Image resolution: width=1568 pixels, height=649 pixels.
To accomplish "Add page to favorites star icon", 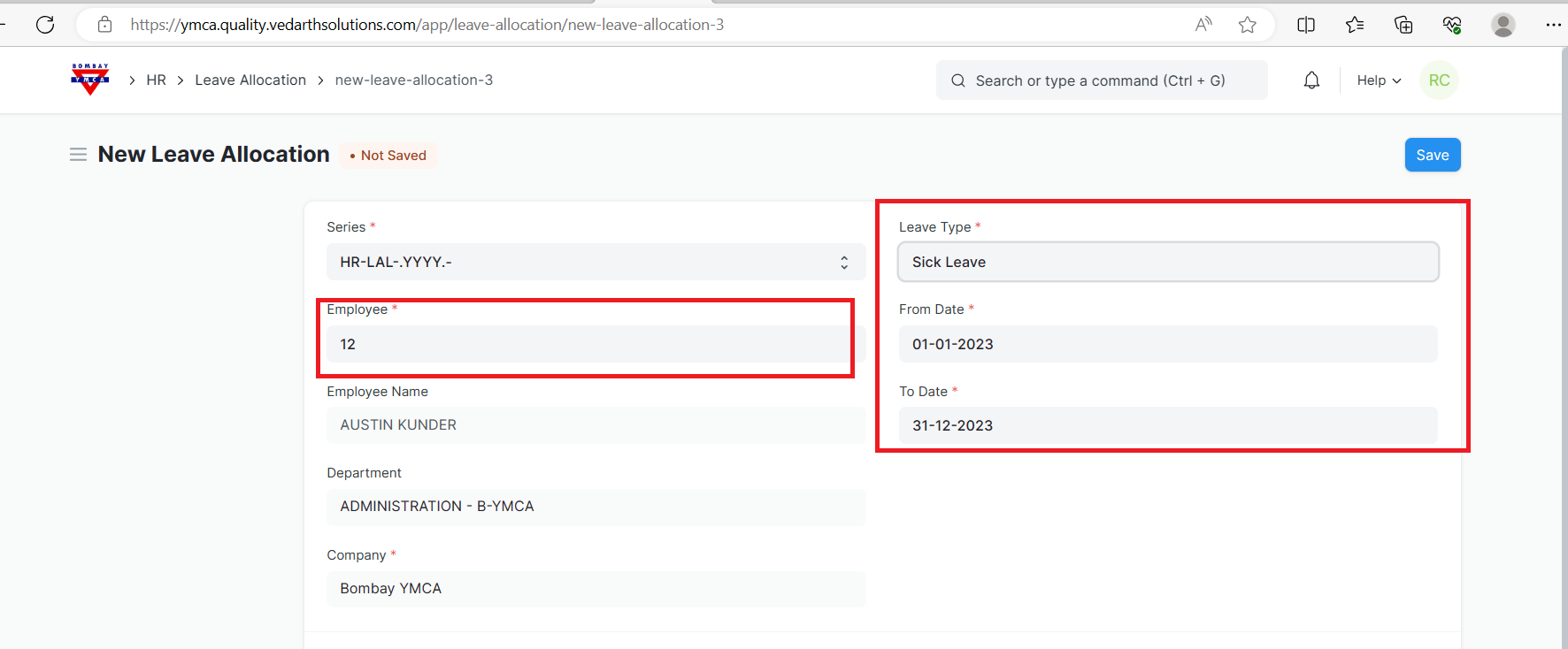I will coord(1248,25).
